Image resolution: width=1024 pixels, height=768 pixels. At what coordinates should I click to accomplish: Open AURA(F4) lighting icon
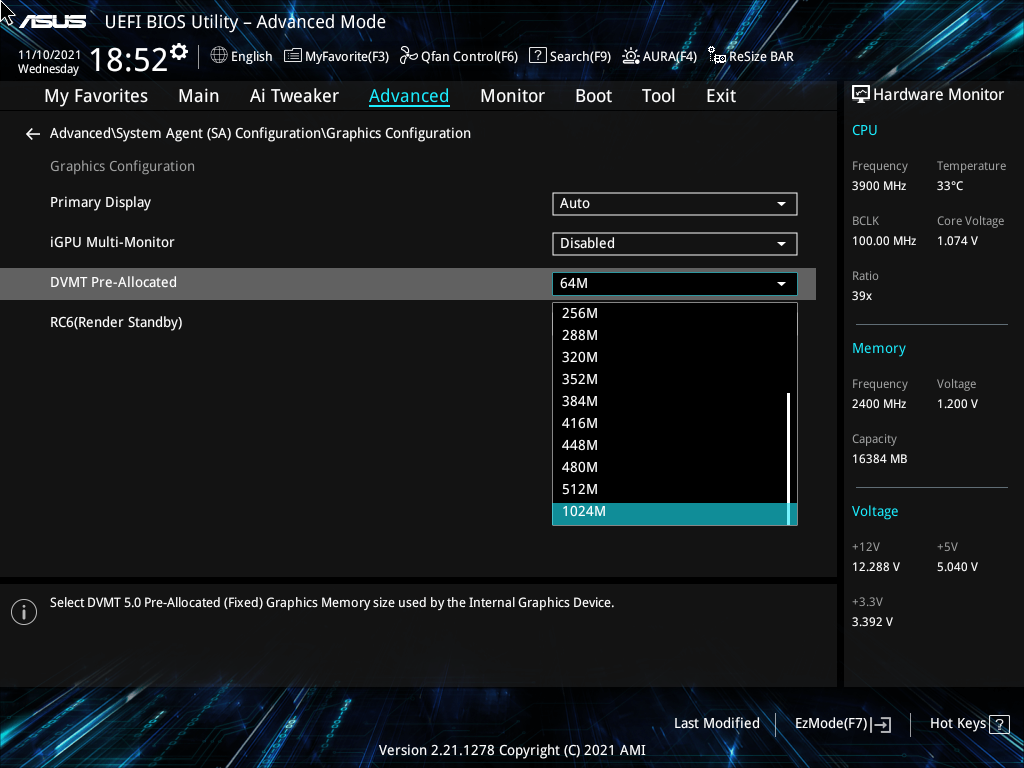[631, 56]
